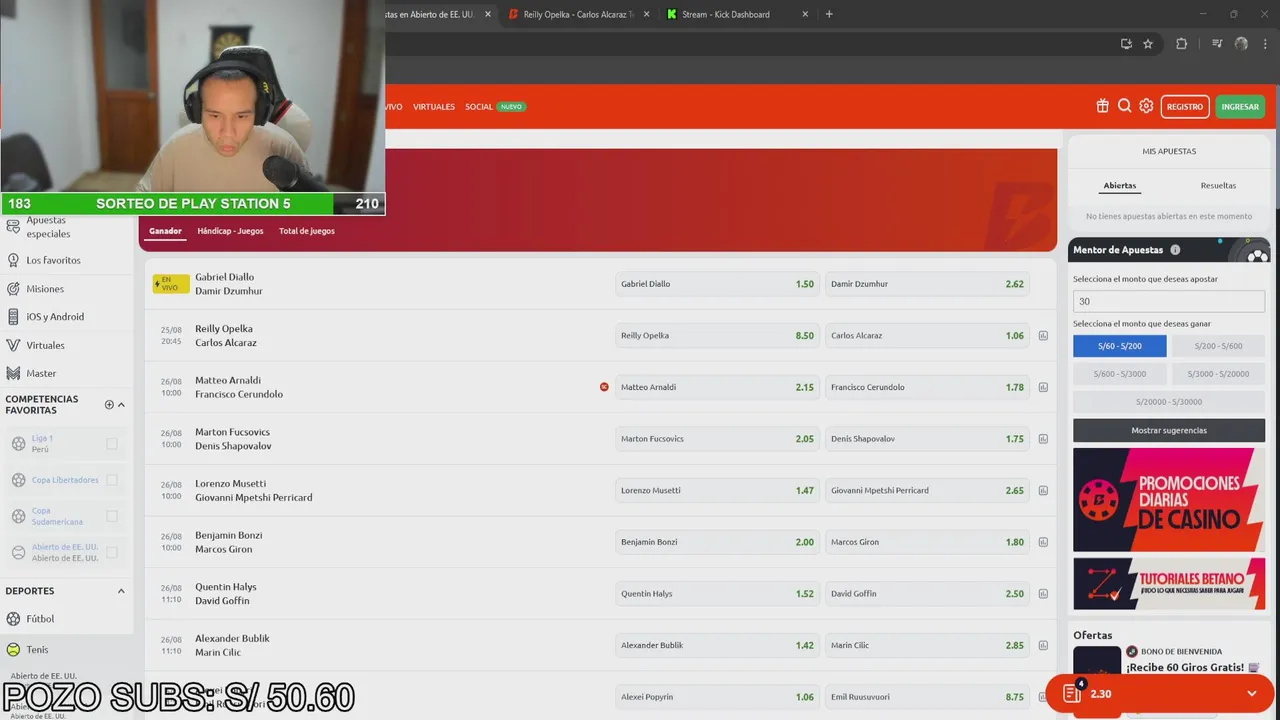Tick the Copa Sudamericana checkbox
The image size is (1280, 720).
click(112, 516)
